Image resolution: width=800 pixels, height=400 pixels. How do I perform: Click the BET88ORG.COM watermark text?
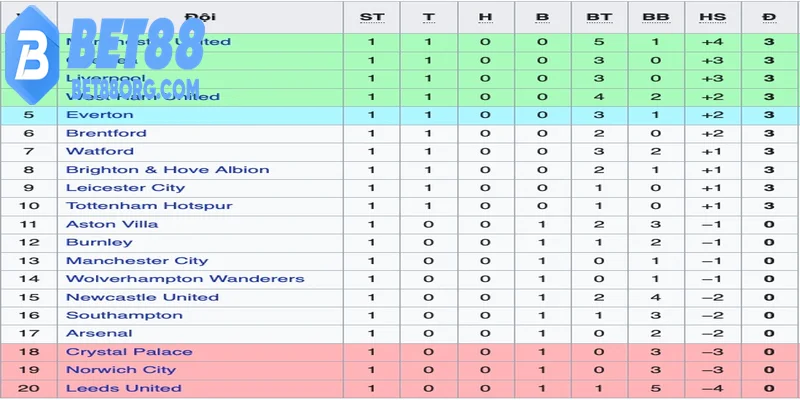pyautogui.click(x=135, y=89)
